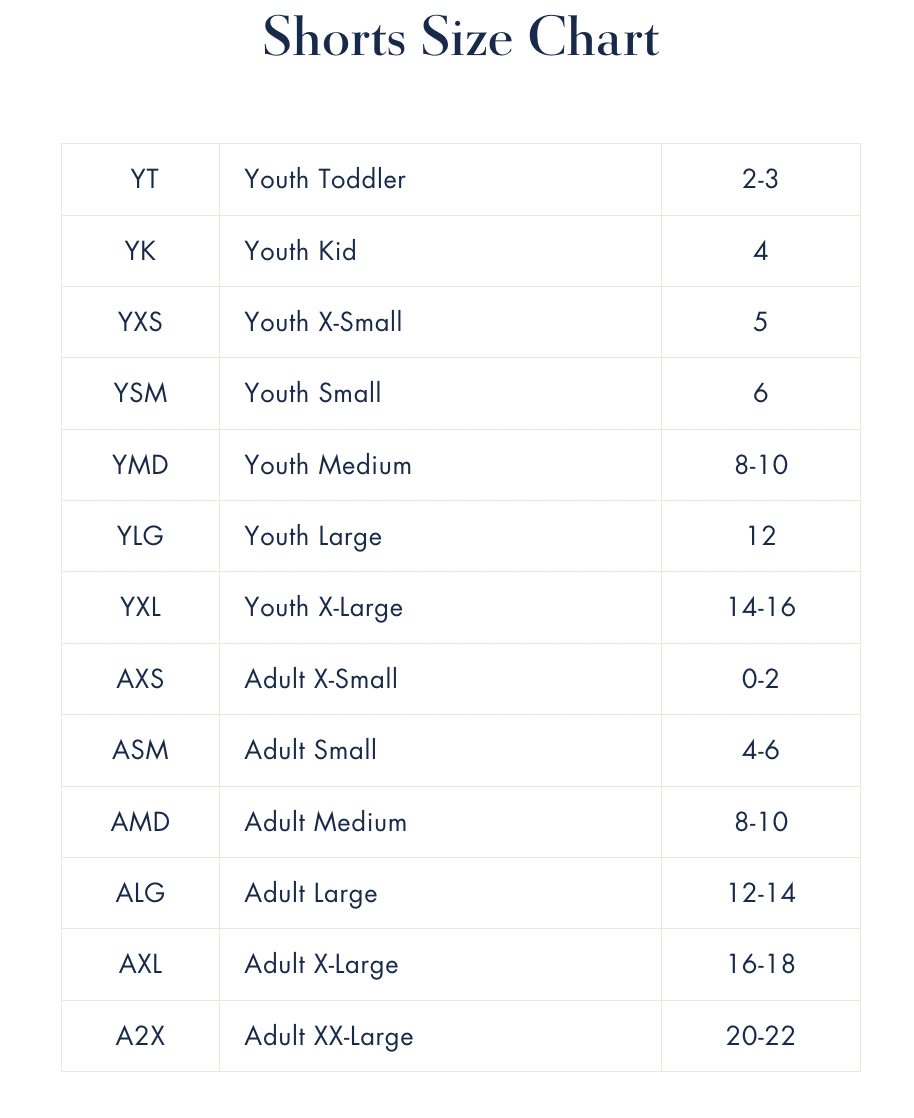The width and height of the screenshot is (914, 1118).
Task: Select the Youth X-Large row label
Action: [323, 608]
